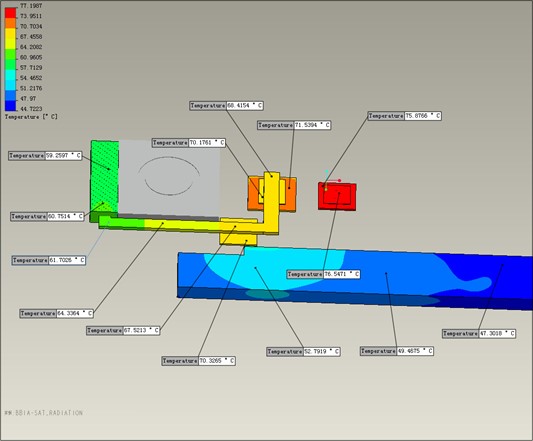The image size is (533, 441).
Task: Click the 70.1761 °C temperature label
Action: coord(189,143)
